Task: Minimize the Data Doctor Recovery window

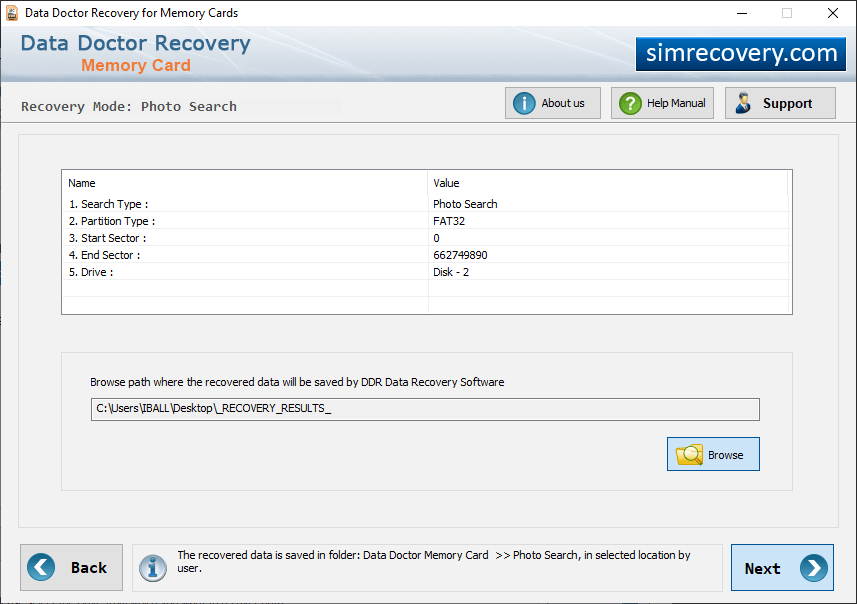Action: 742,13
